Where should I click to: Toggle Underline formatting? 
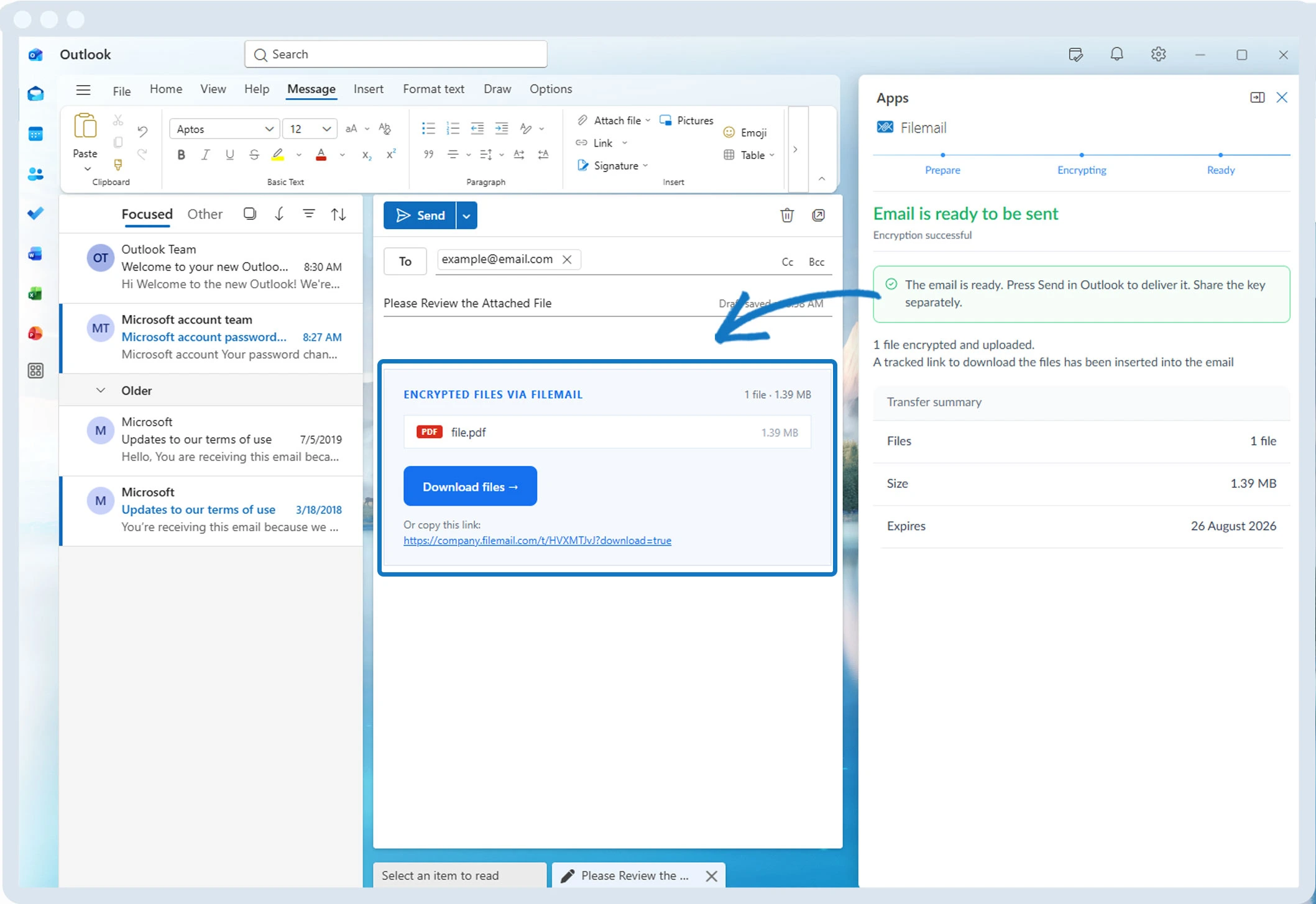(x=229, y=155)
